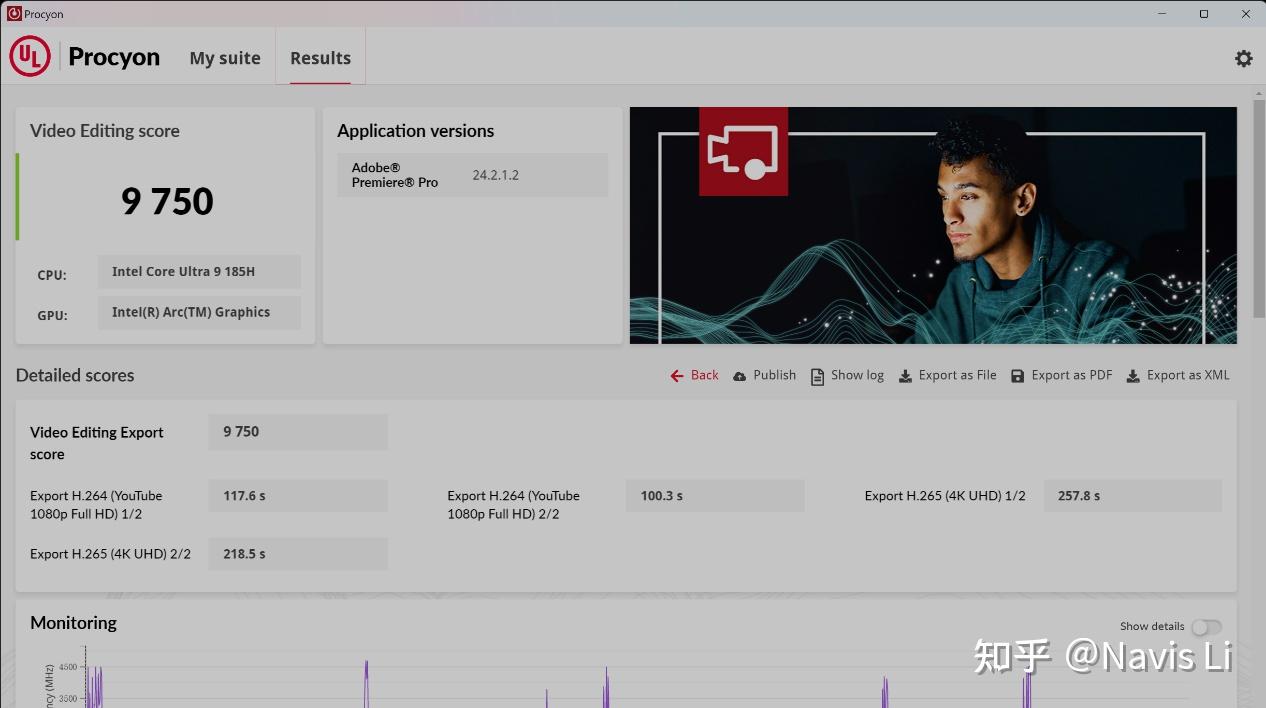Click the vertical scrollbar thumb
Viewport: 1266px width, 708px height.
(1258, 209)
